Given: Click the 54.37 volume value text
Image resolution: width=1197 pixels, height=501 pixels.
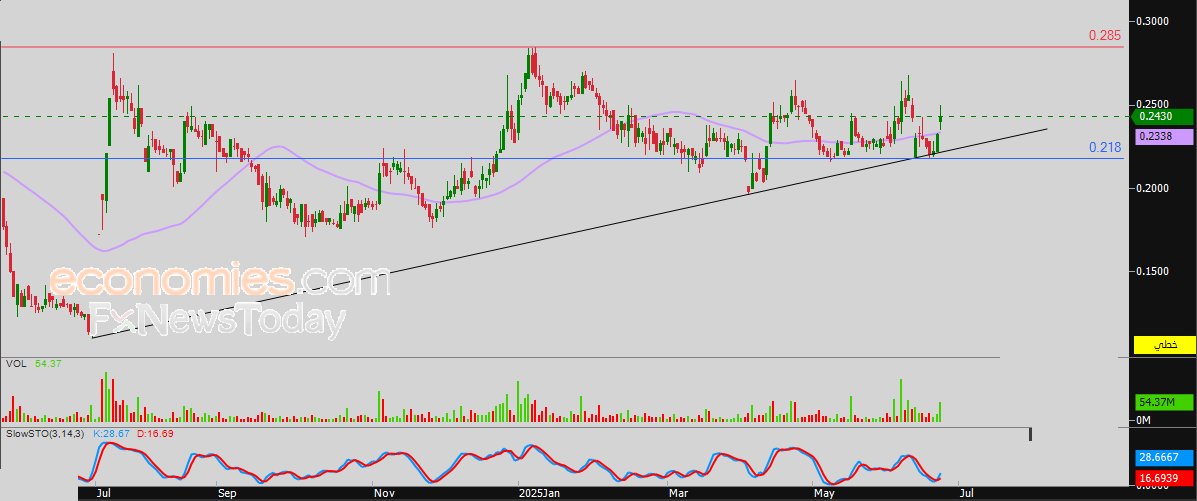Looking at the screenshot, I should pos(48,364).
